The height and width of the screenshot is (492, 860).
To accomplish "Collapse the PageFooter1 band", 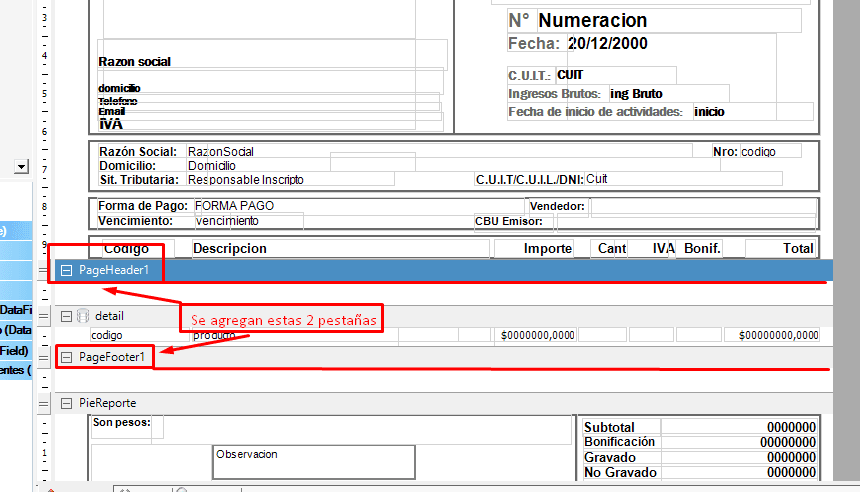I will [x=66, y=357].
